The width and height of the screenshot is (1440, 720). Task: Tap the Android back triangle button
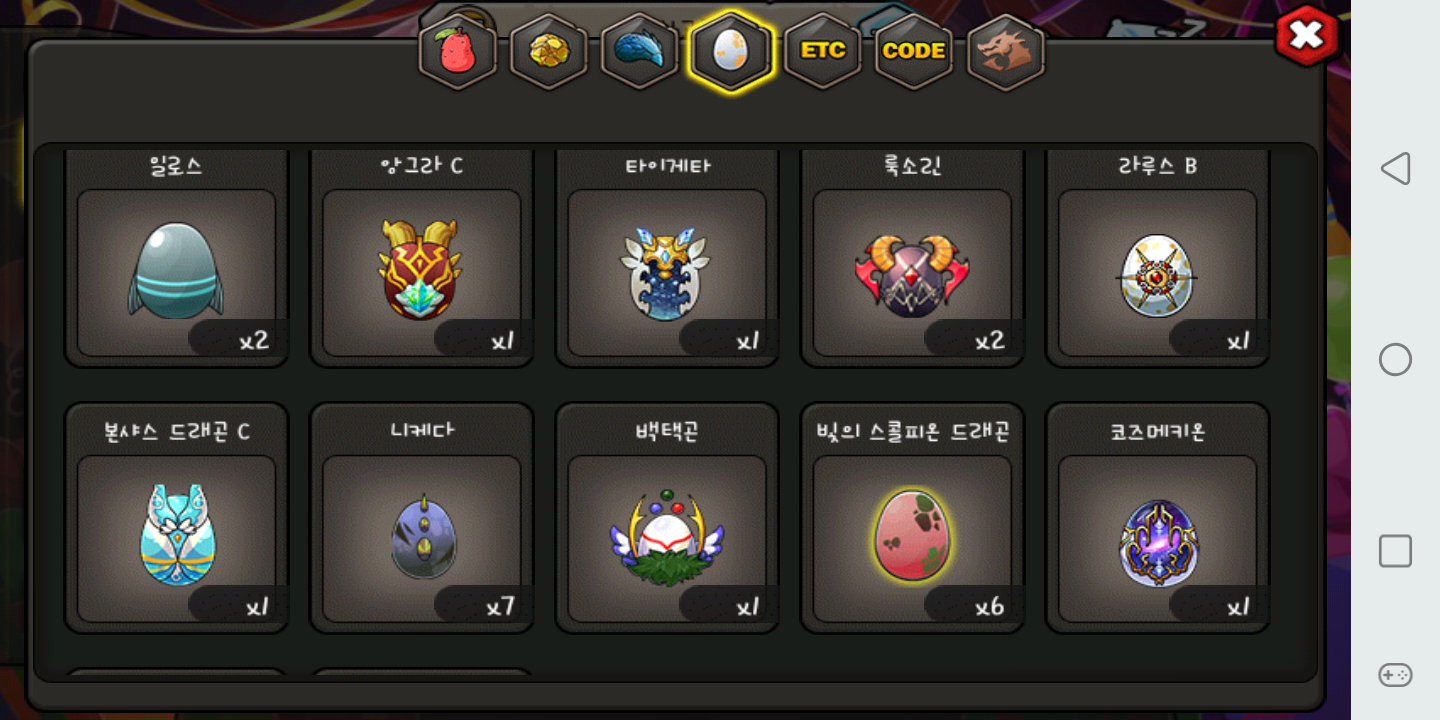[1395, 168]
